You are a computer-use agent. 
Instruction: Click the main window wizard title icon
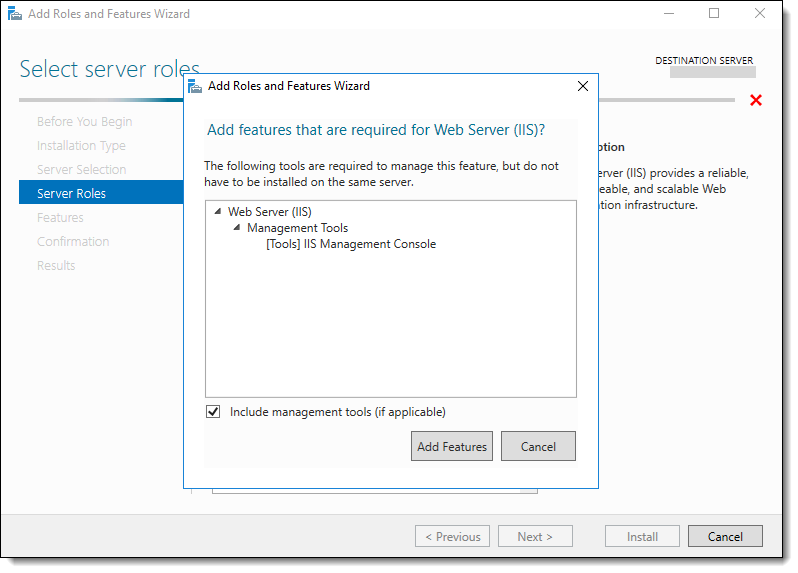pos(15,14)
